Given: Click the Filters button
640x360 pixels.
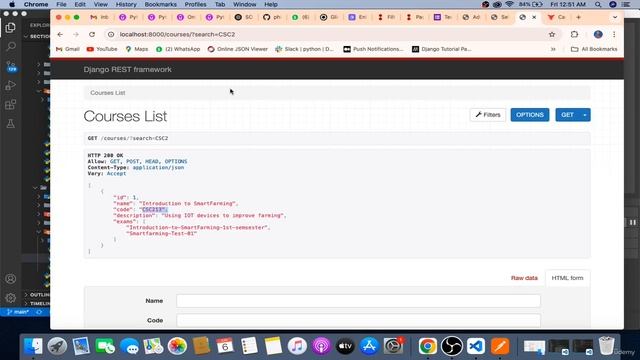Looking at the screenshot, I should pos(488,115).
